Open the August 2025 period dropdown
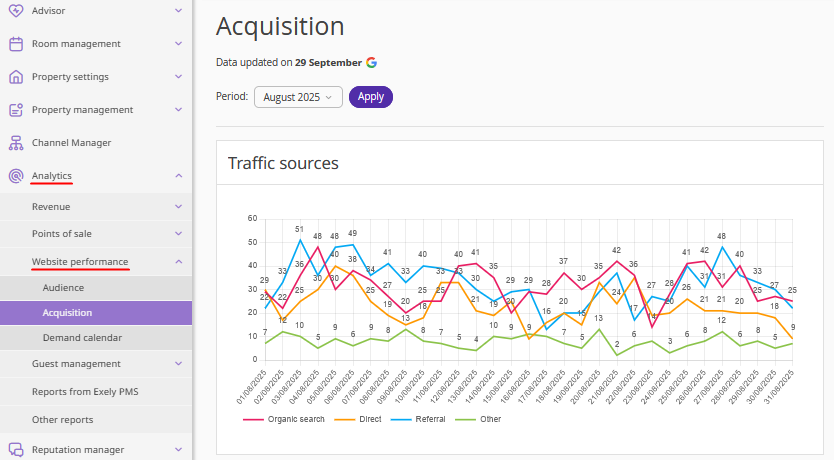 298,97
